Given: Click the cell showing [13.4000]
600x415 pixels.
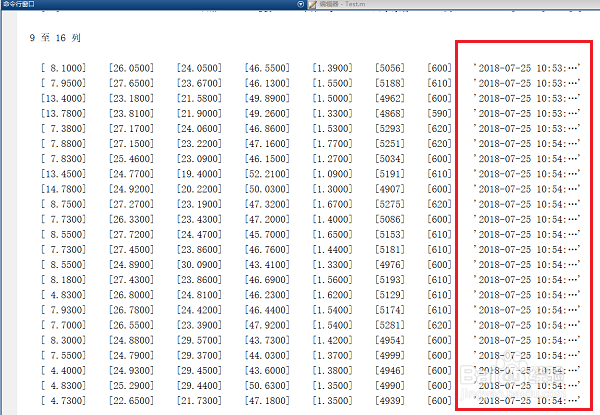Looking at the screenshot, I should coord(64,98).
